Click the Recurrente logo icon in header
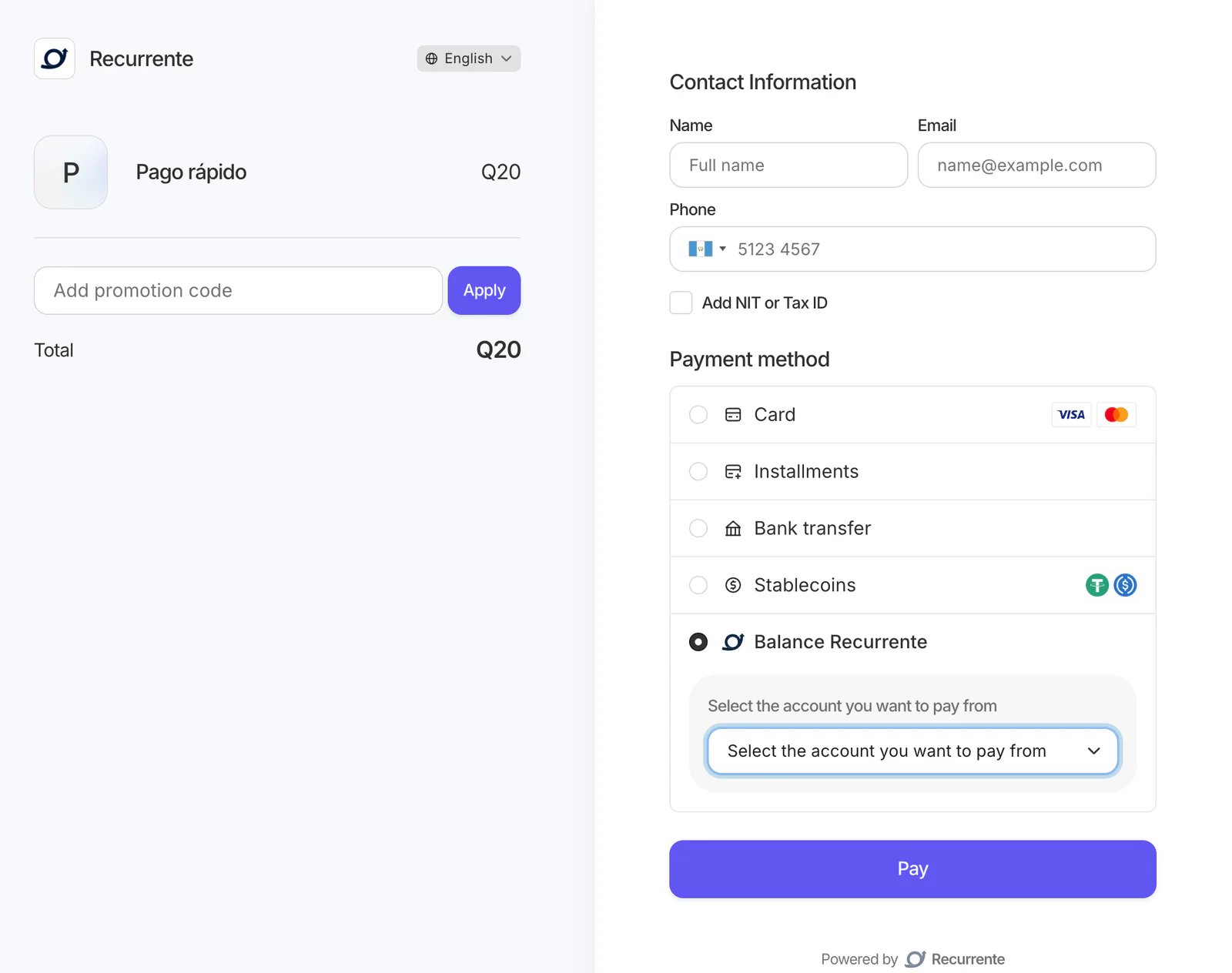1232x973 pixels. pos(55,59)
